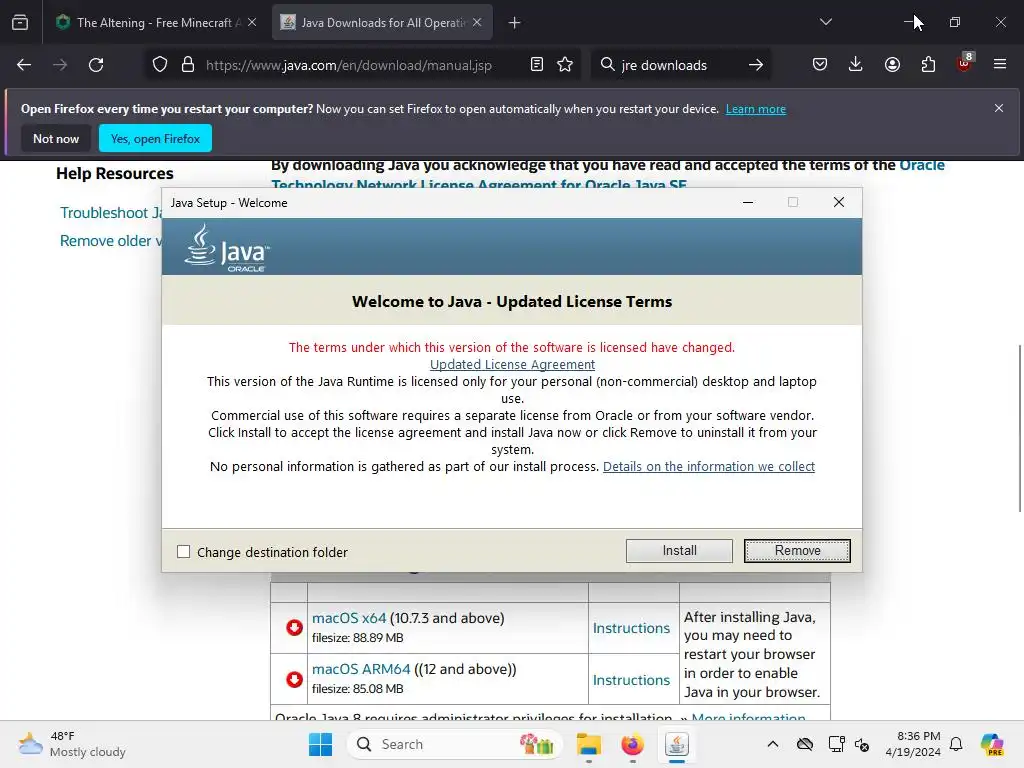The width and height of the screenshot is (1024, 768).
Task: Select Java installer taskbar icon
Action: pyautogui.click(x=677, y=744)
